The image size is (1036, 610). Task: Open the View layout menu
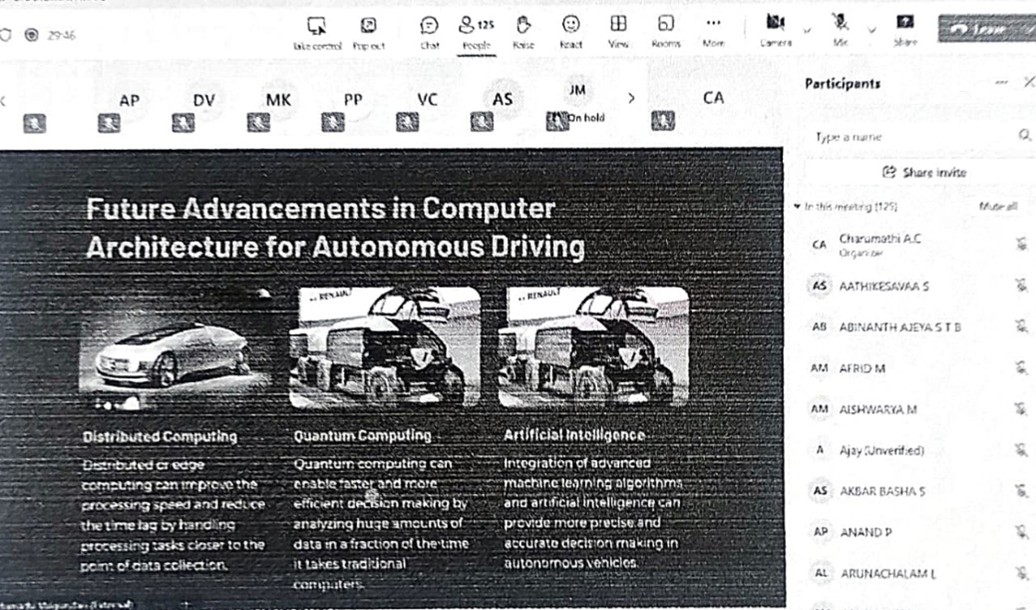pos(618,26)
